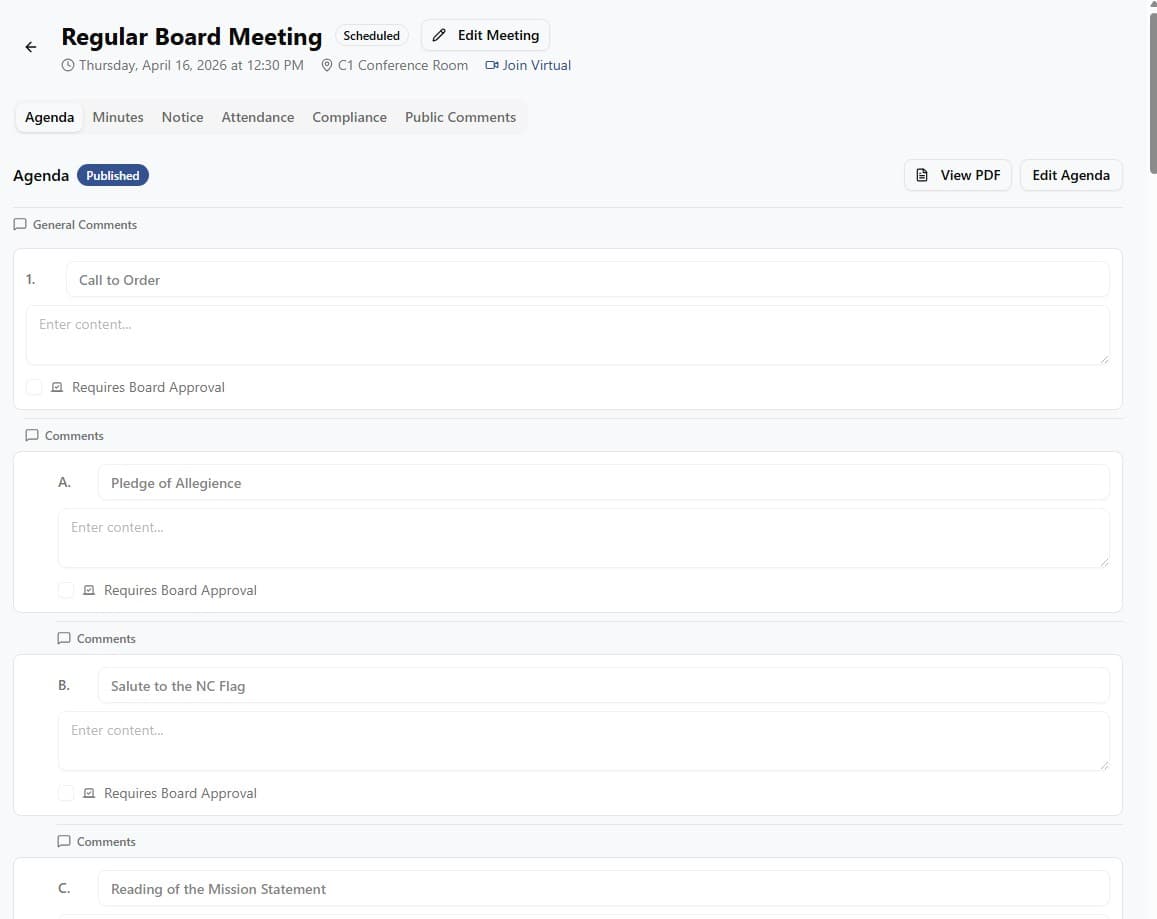Screen dimensions: 1157x919
Task: Click the General Comments speech bubble icon
Action: click(20, 224)
